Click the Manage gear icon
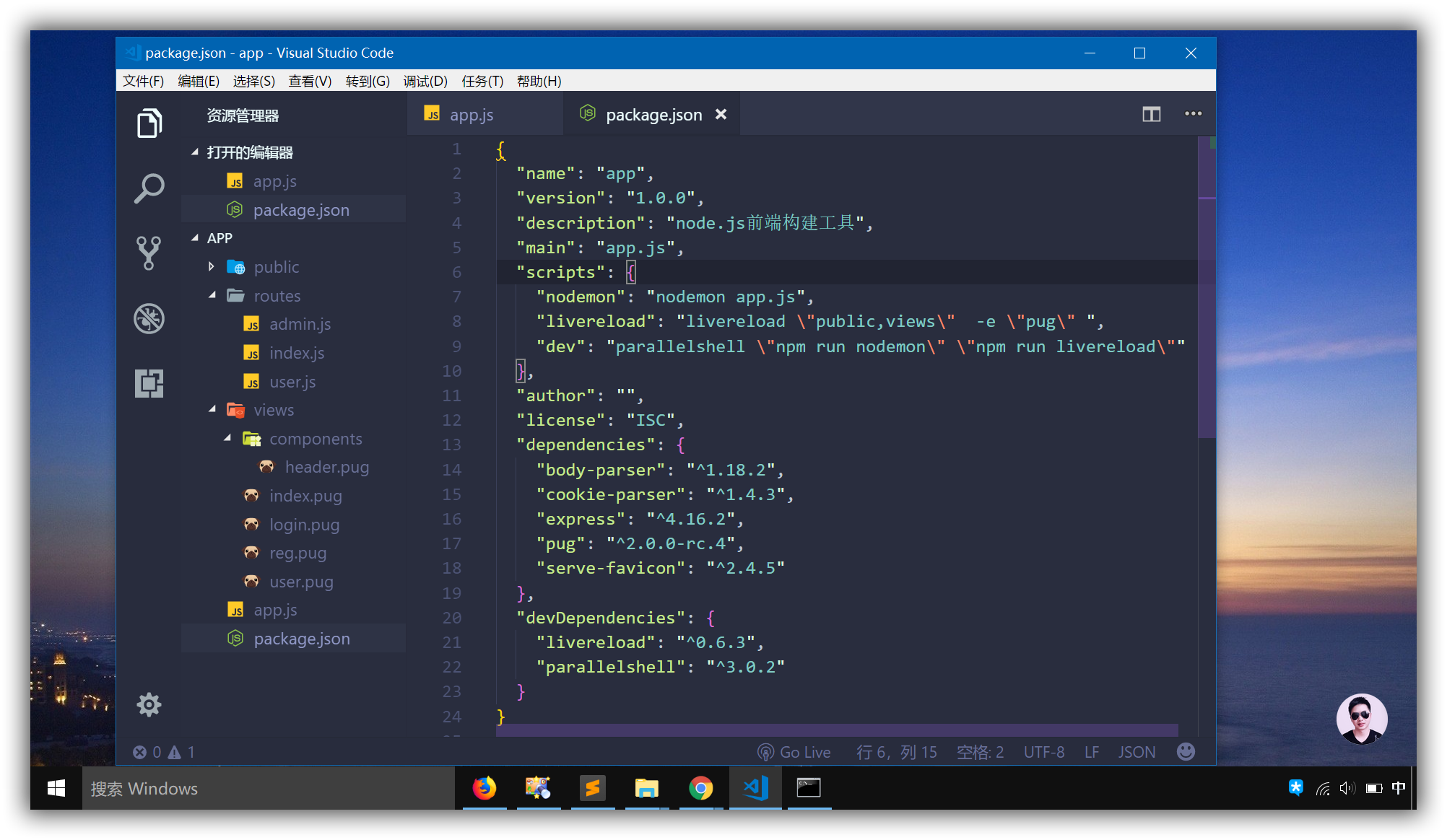This screenshot has width=1447, height=840. 149,704
